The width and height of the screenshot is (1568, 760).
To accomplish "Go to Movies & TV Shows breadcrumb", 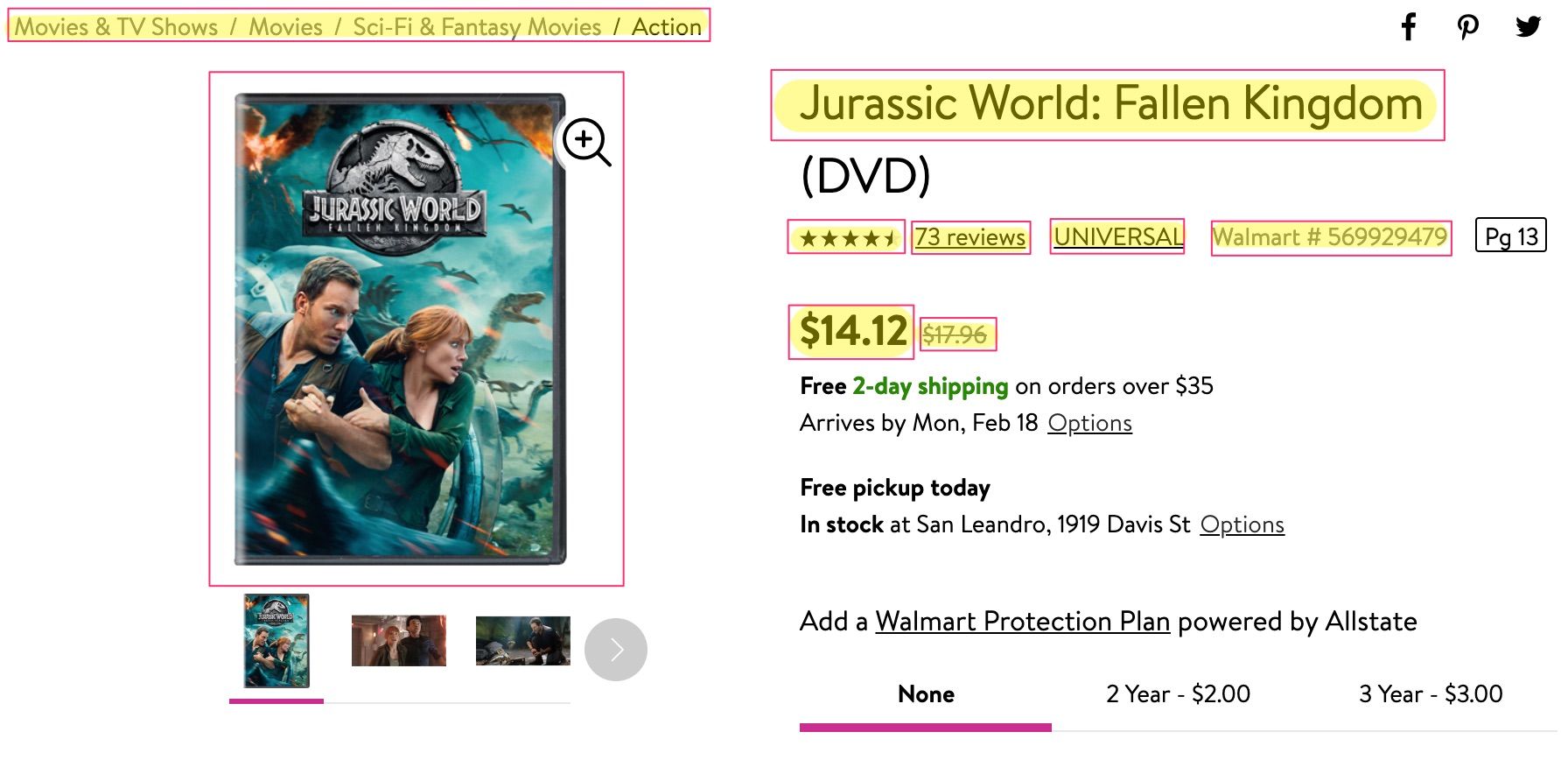I will (x=117, y=26).
